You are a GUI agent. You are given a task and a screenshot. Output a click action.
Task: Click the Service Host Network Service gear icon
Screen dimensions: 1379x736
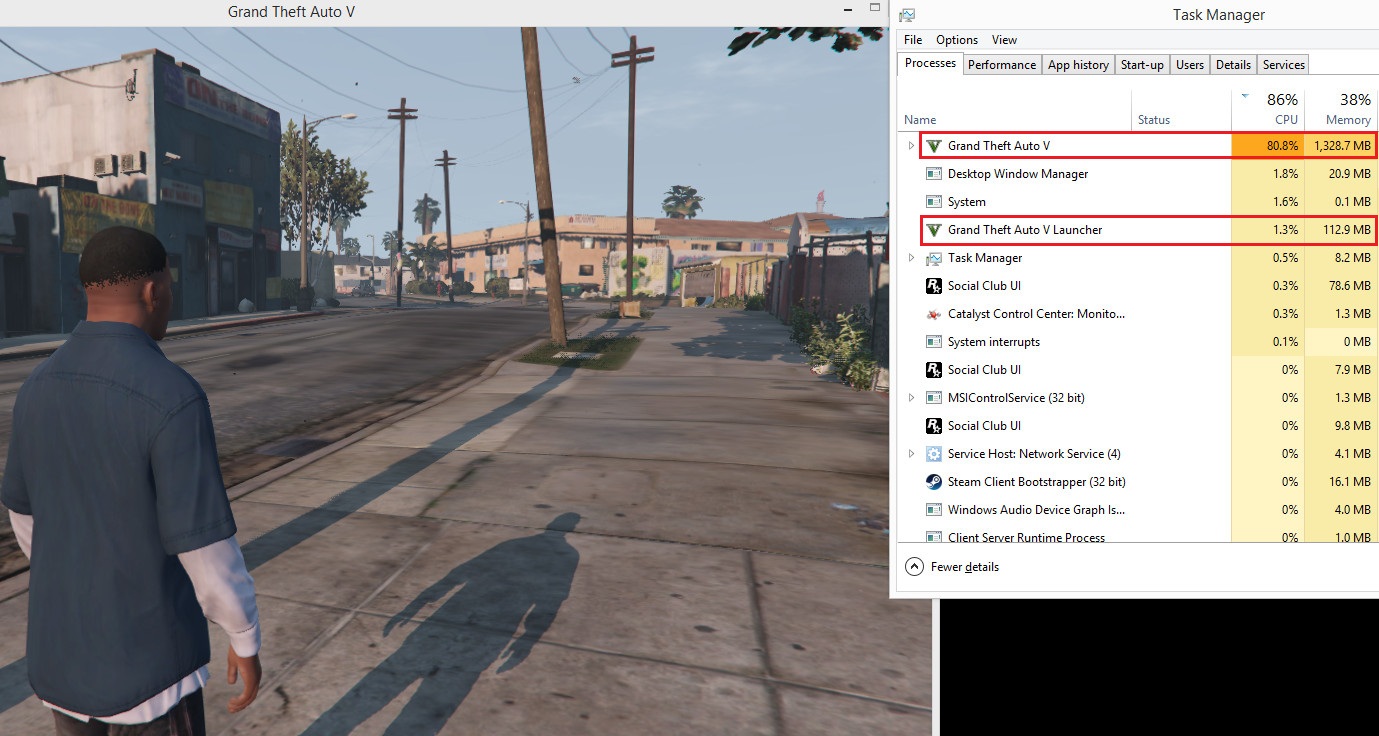point(934,454)
